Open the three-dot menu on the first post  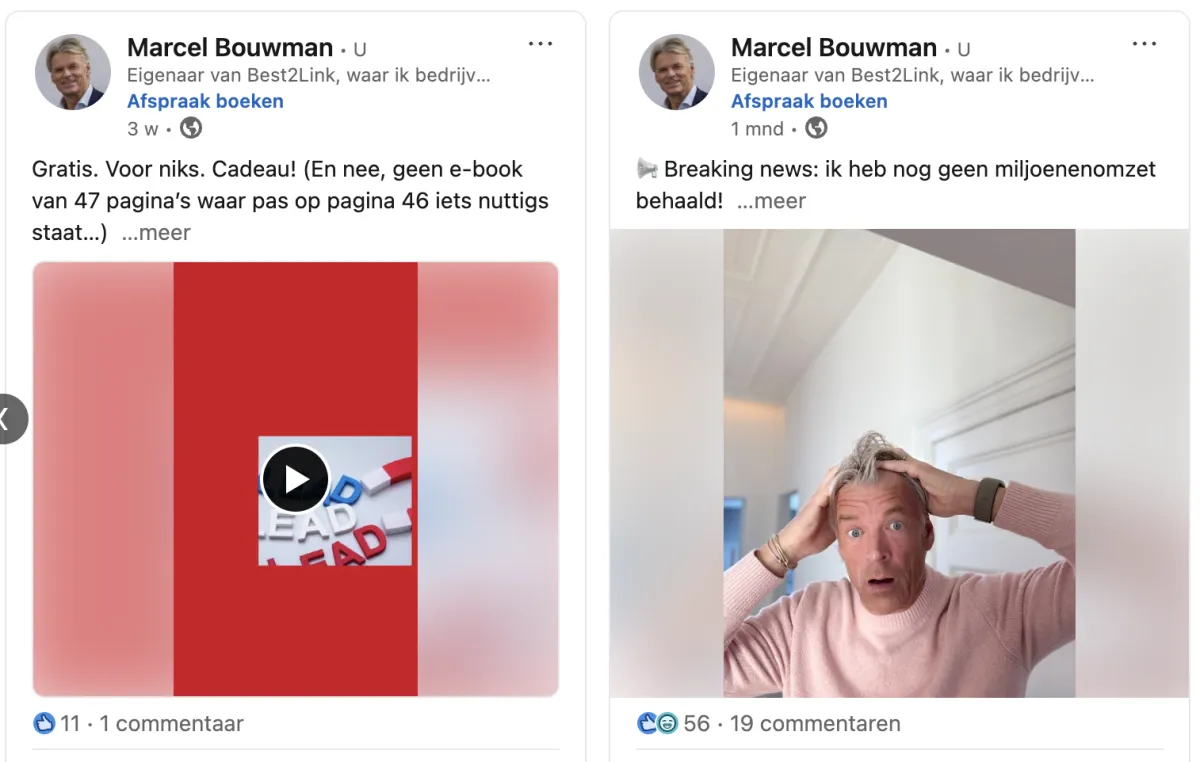[x=540, y=44]
